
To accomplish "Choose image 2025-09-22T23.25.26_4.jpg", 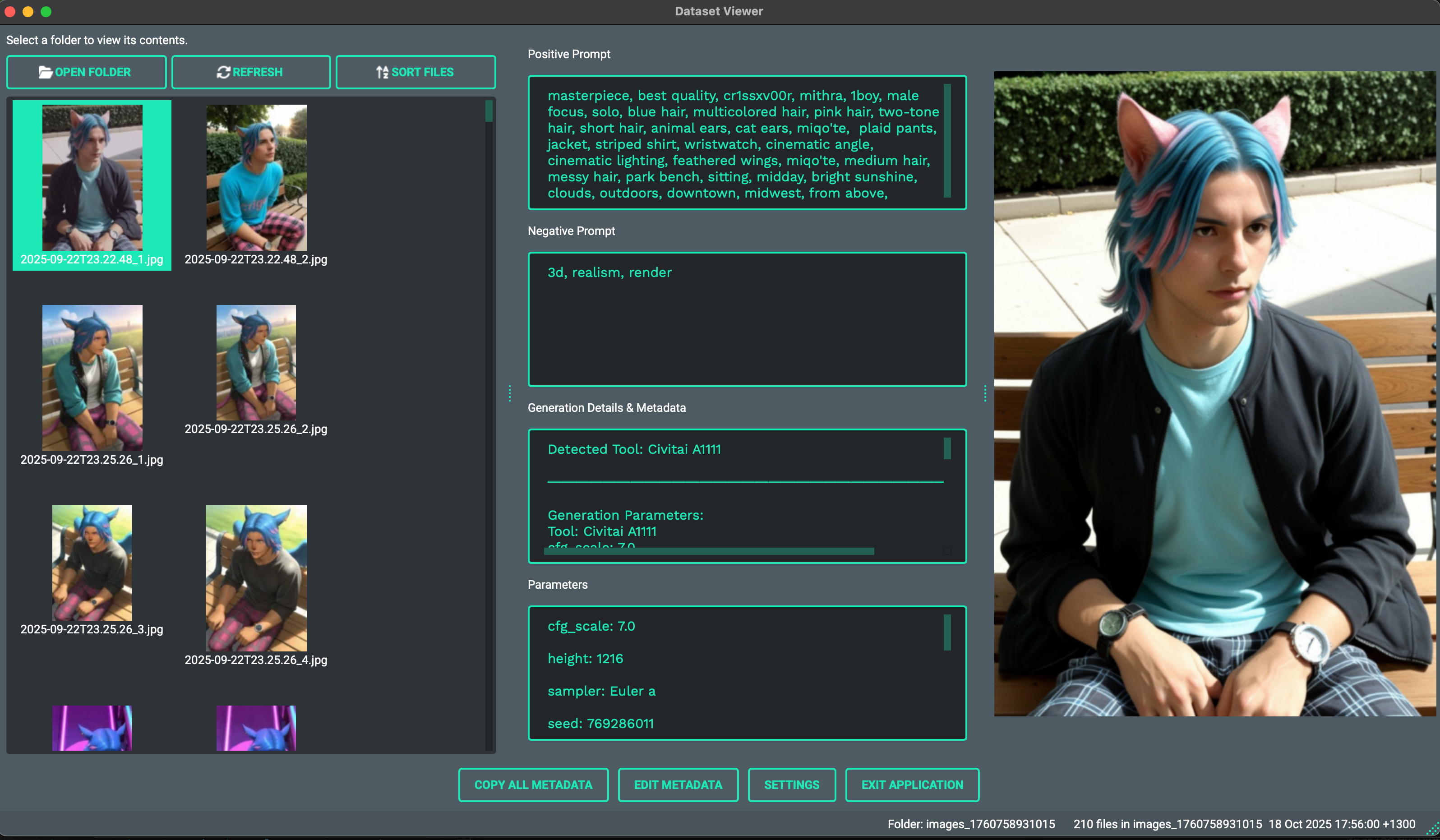I will pyautogui.click(x=256, y=578).
